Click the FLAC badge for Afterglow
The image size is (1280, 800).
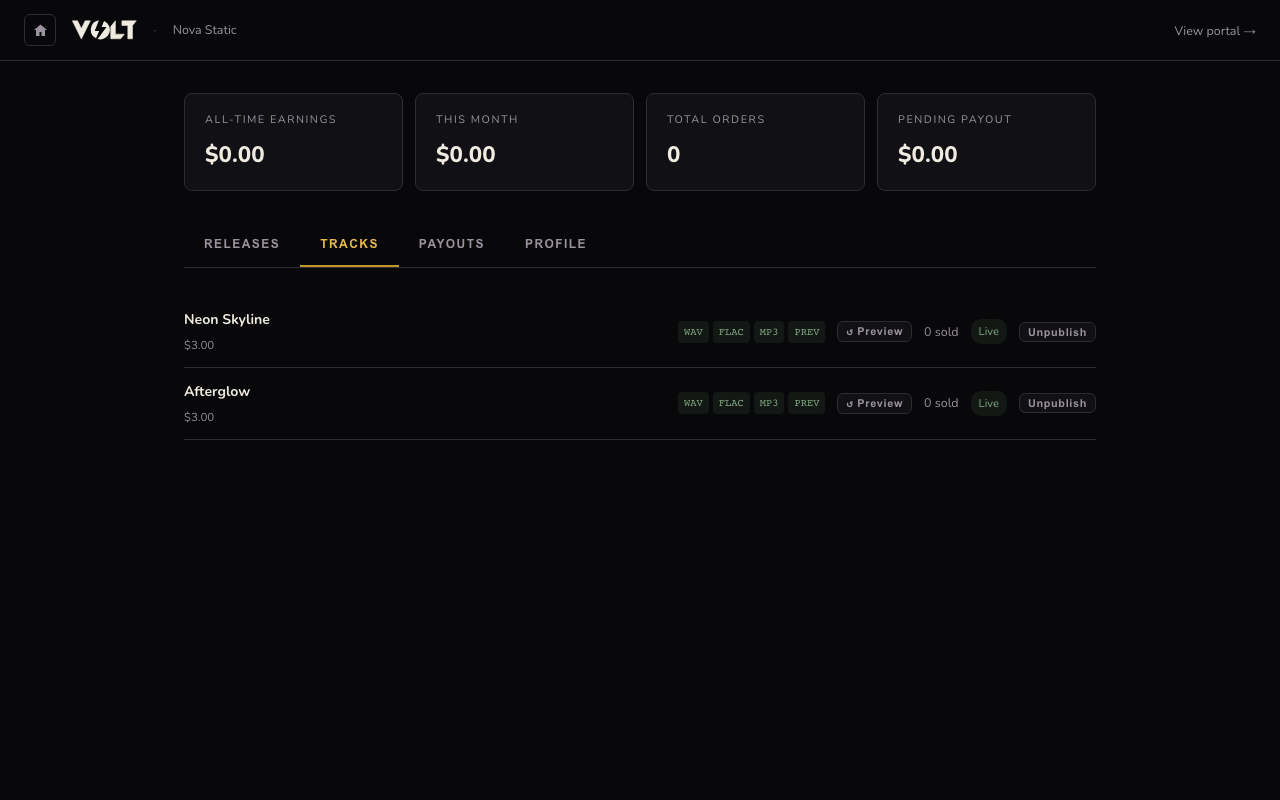(731, 404)
